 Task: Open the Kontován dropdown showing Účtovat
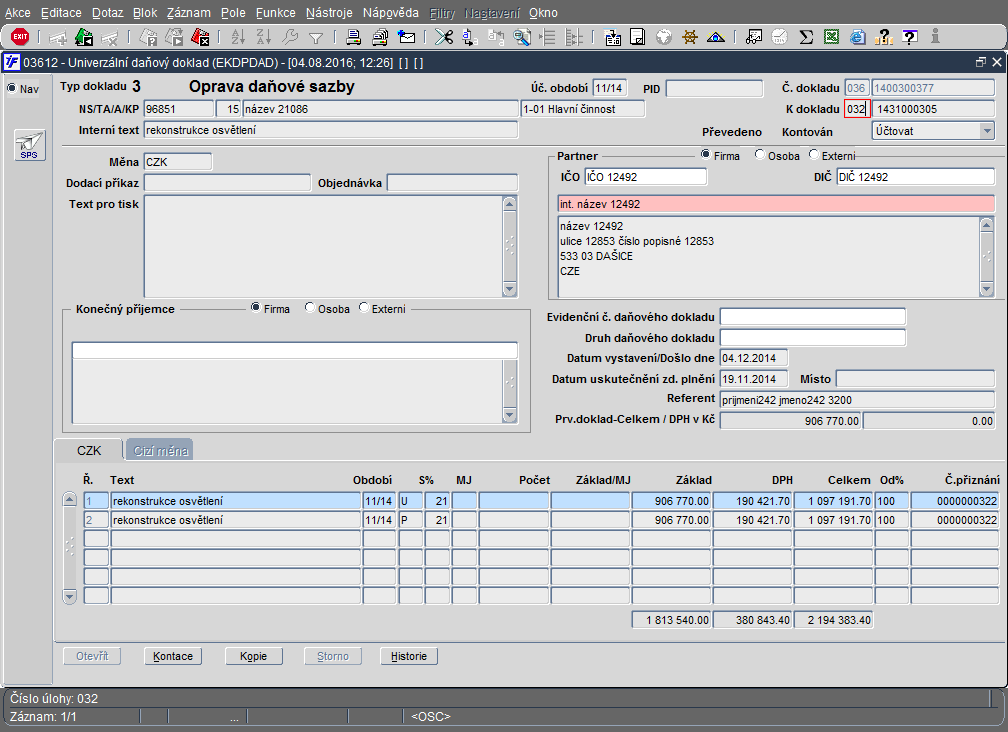[x=986, y=131]
